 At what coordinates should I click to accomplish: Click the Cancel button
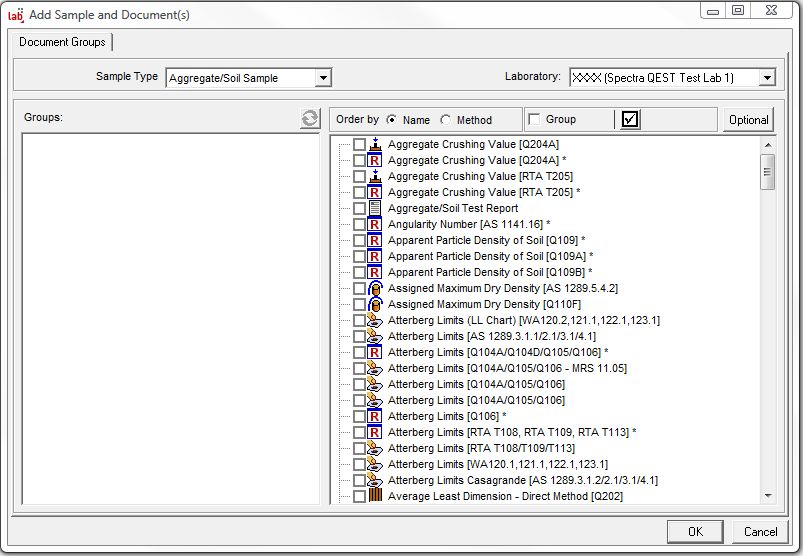[760, 531]
